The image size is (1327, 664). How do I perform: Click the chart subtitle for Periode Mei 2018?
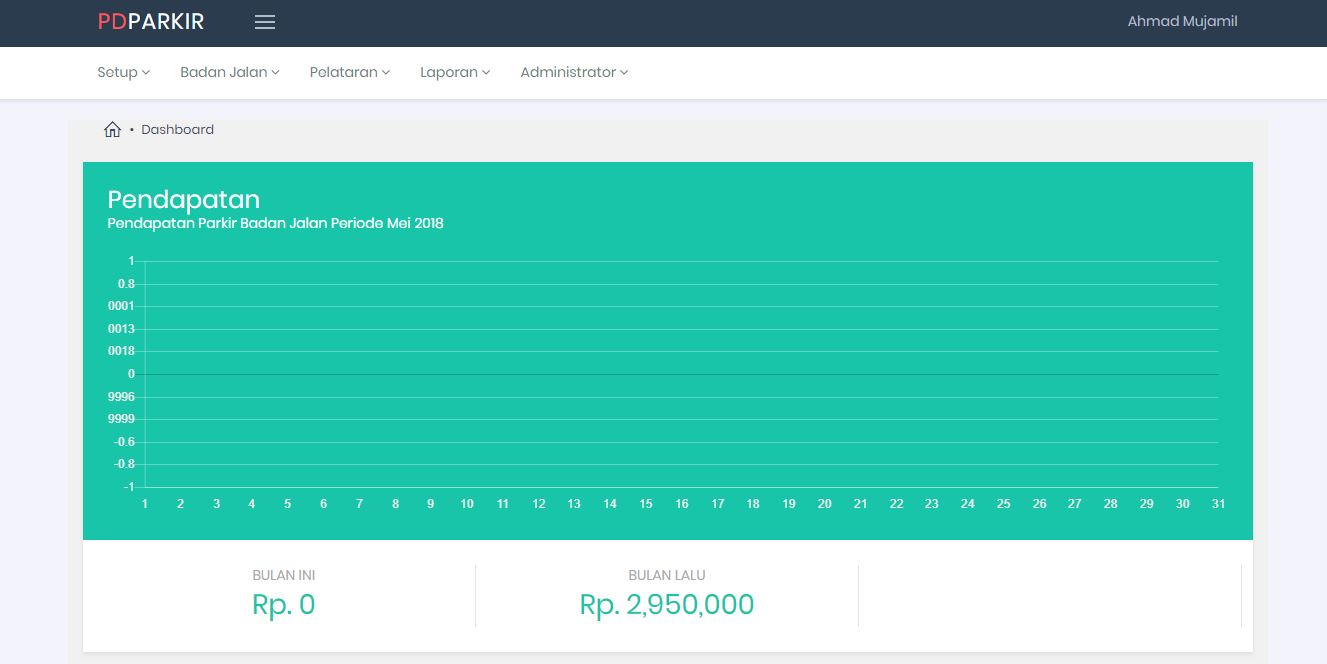point(275,224)
